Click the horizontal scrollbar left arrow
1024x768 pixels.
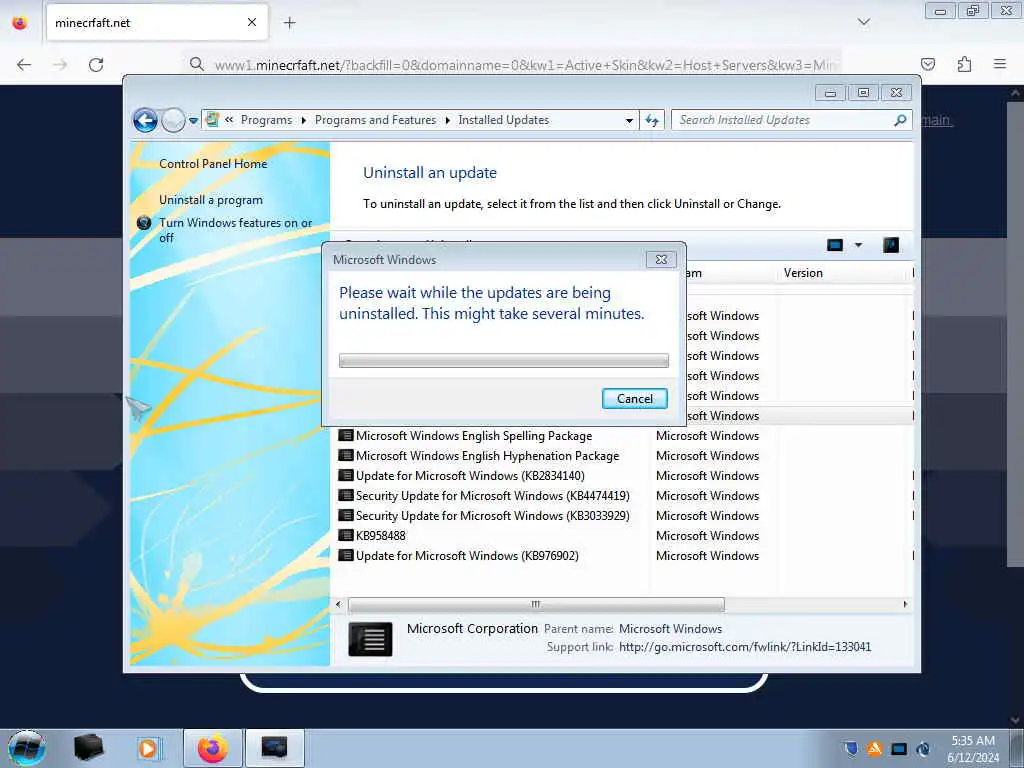pos(338,604)
